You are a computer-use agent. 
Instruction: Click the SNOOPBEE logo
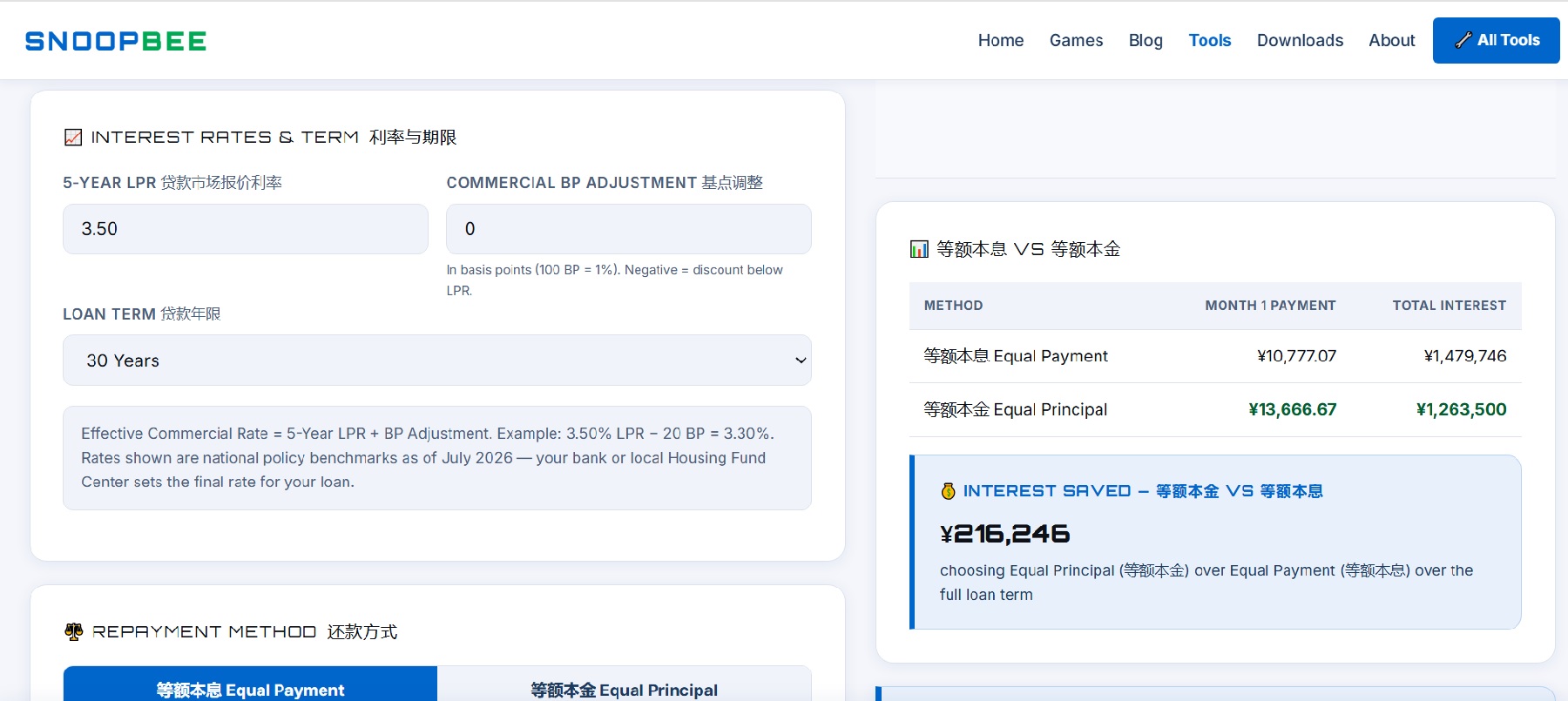116,41
